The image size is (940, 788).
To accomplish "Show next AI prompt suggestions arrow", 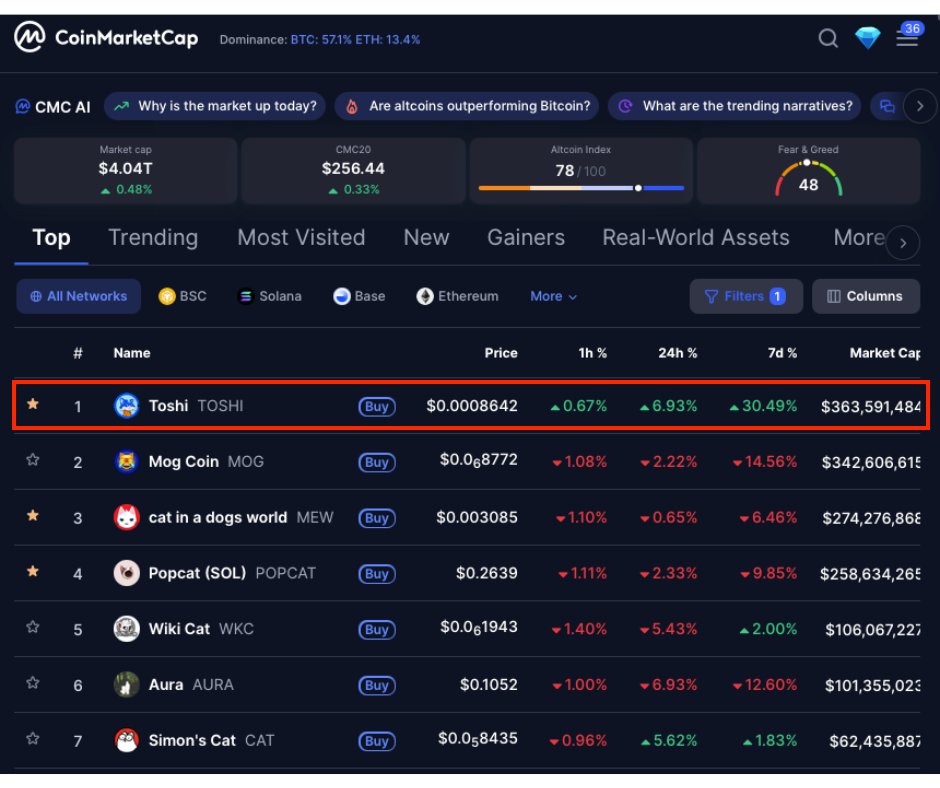I will click(x=920, y=107).
